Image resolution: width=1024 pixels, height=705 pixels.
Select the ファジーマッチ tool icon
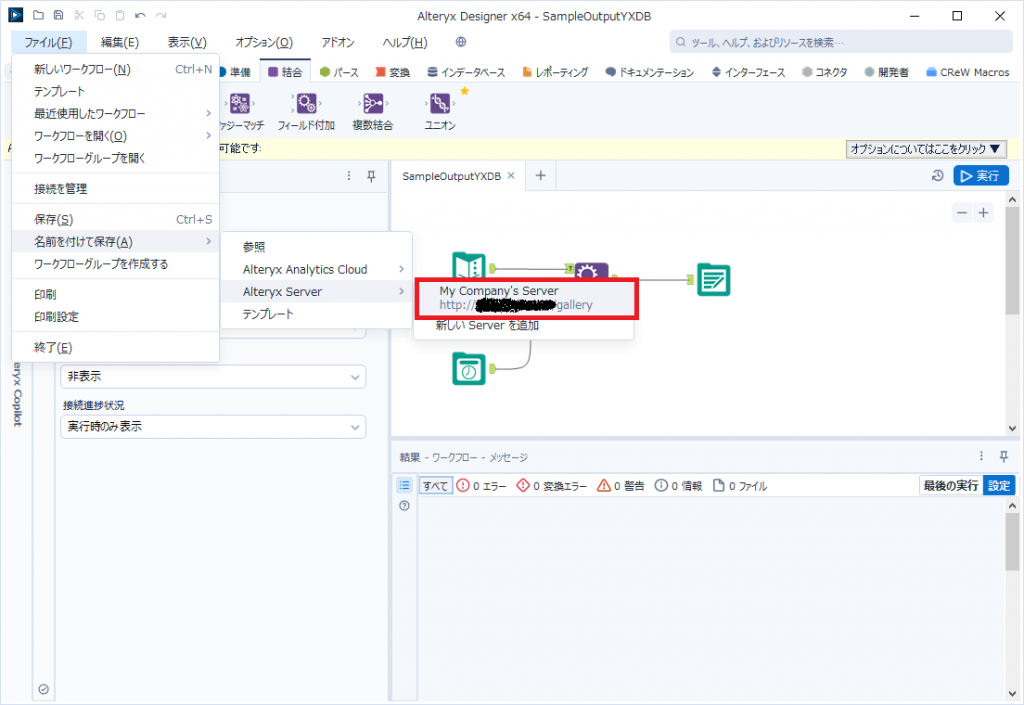(240, 103)
